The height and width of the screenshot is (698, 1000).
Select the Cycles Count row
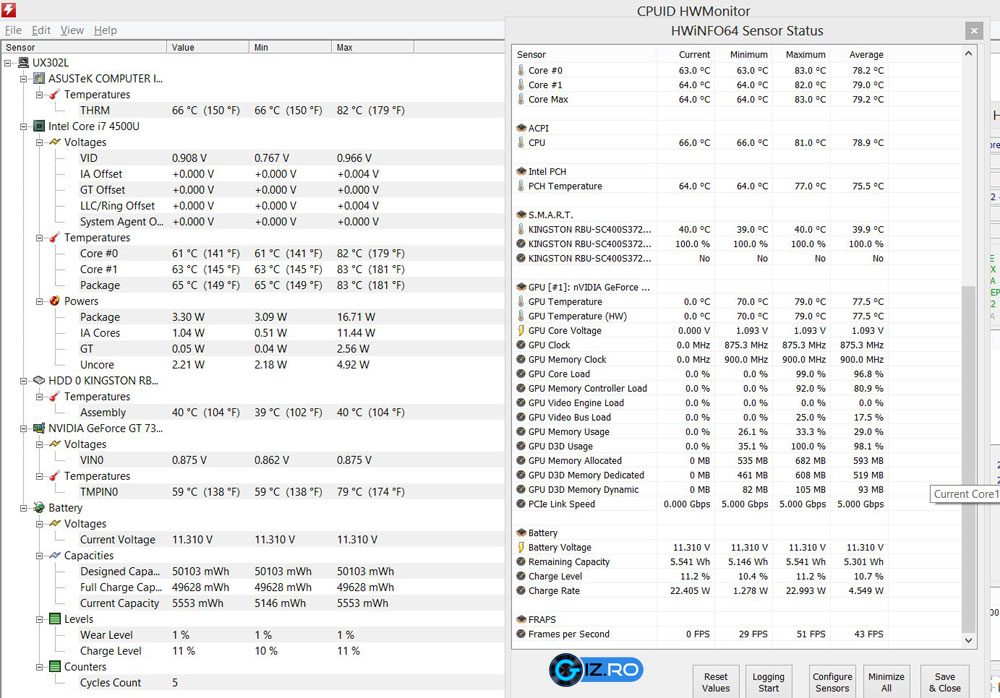[253, 683]
